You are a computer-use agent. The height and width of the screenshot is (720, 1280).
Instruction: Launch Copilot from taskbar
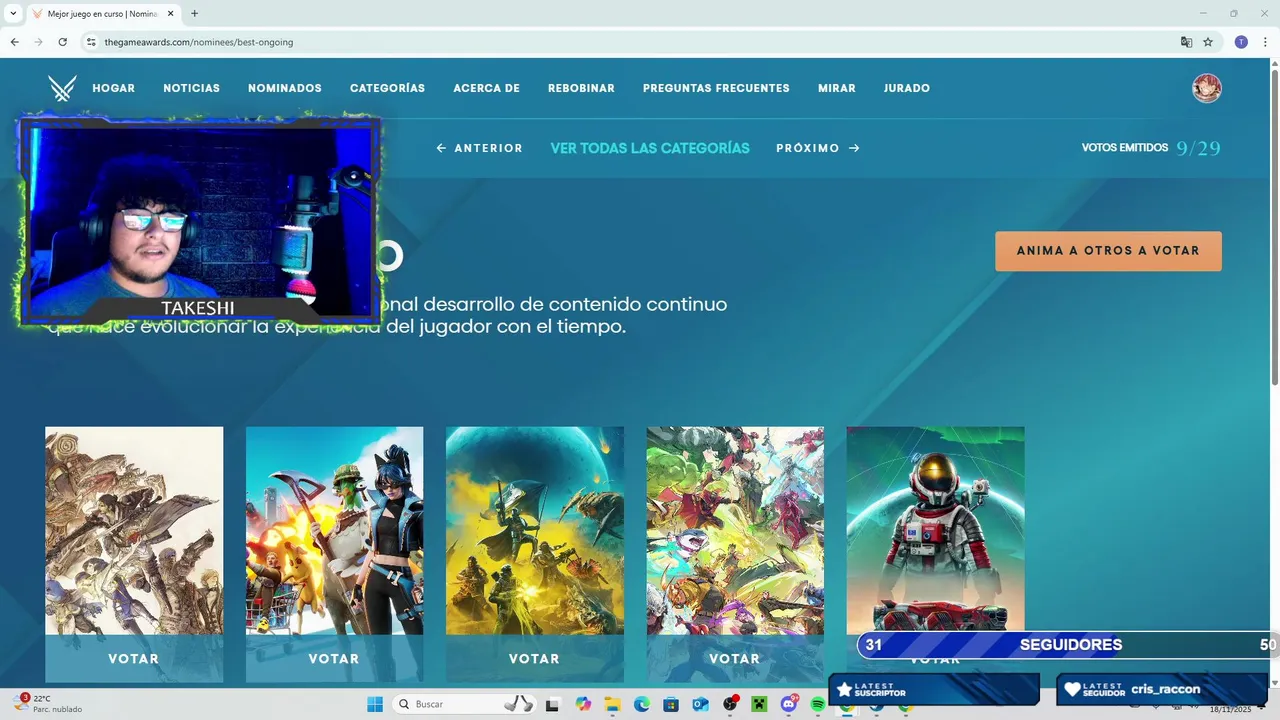pos(583,704)
